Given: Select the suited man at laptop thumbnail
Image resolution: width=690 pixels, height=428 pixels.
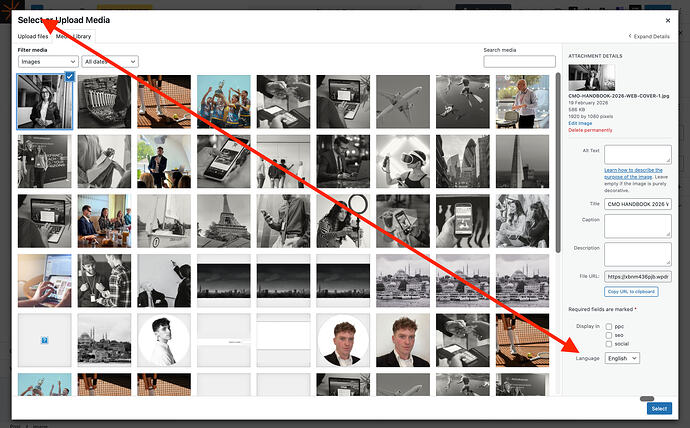Looking at the screenshot, I should [343, 161].
